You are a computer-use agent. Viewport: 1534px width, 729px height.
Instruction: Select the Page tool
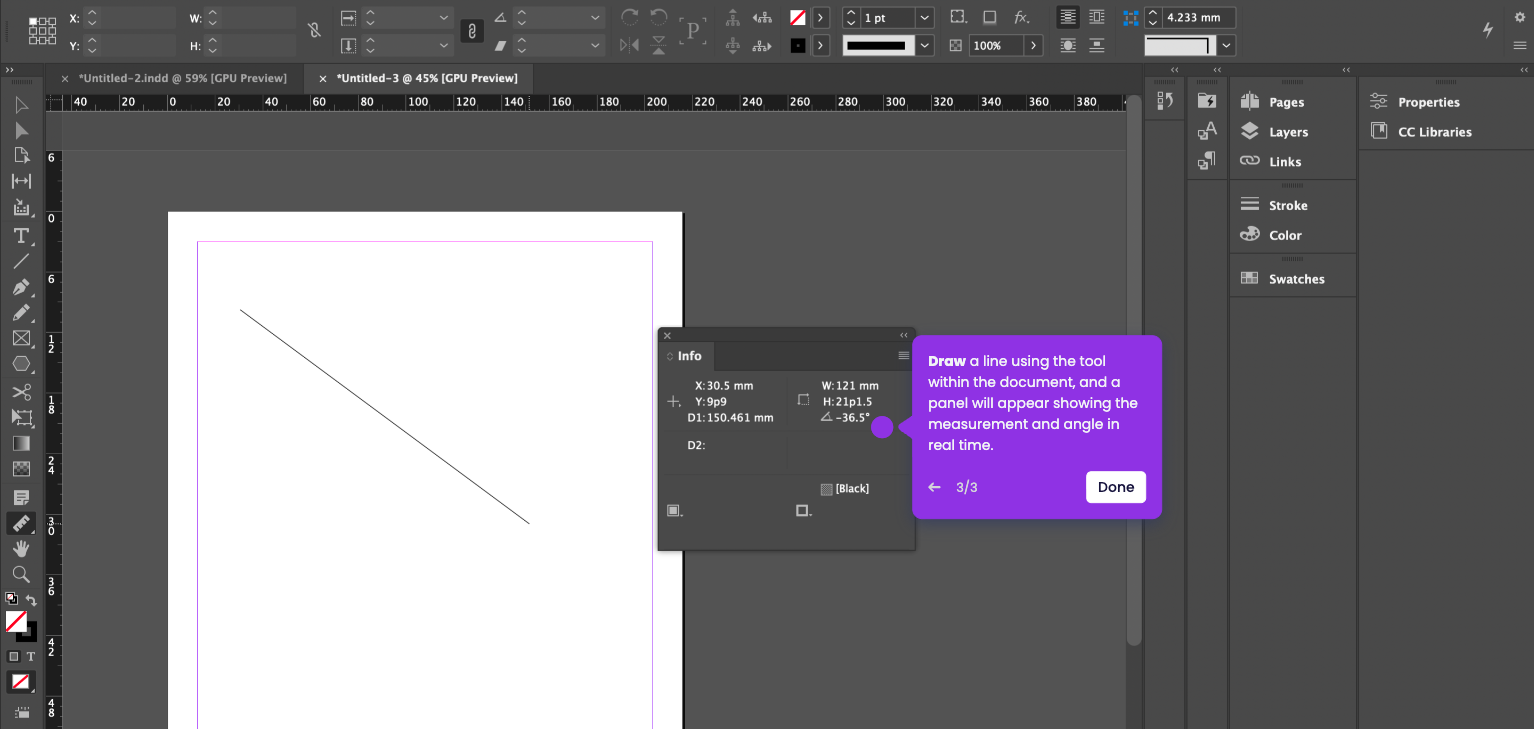[x=21, y=155]
